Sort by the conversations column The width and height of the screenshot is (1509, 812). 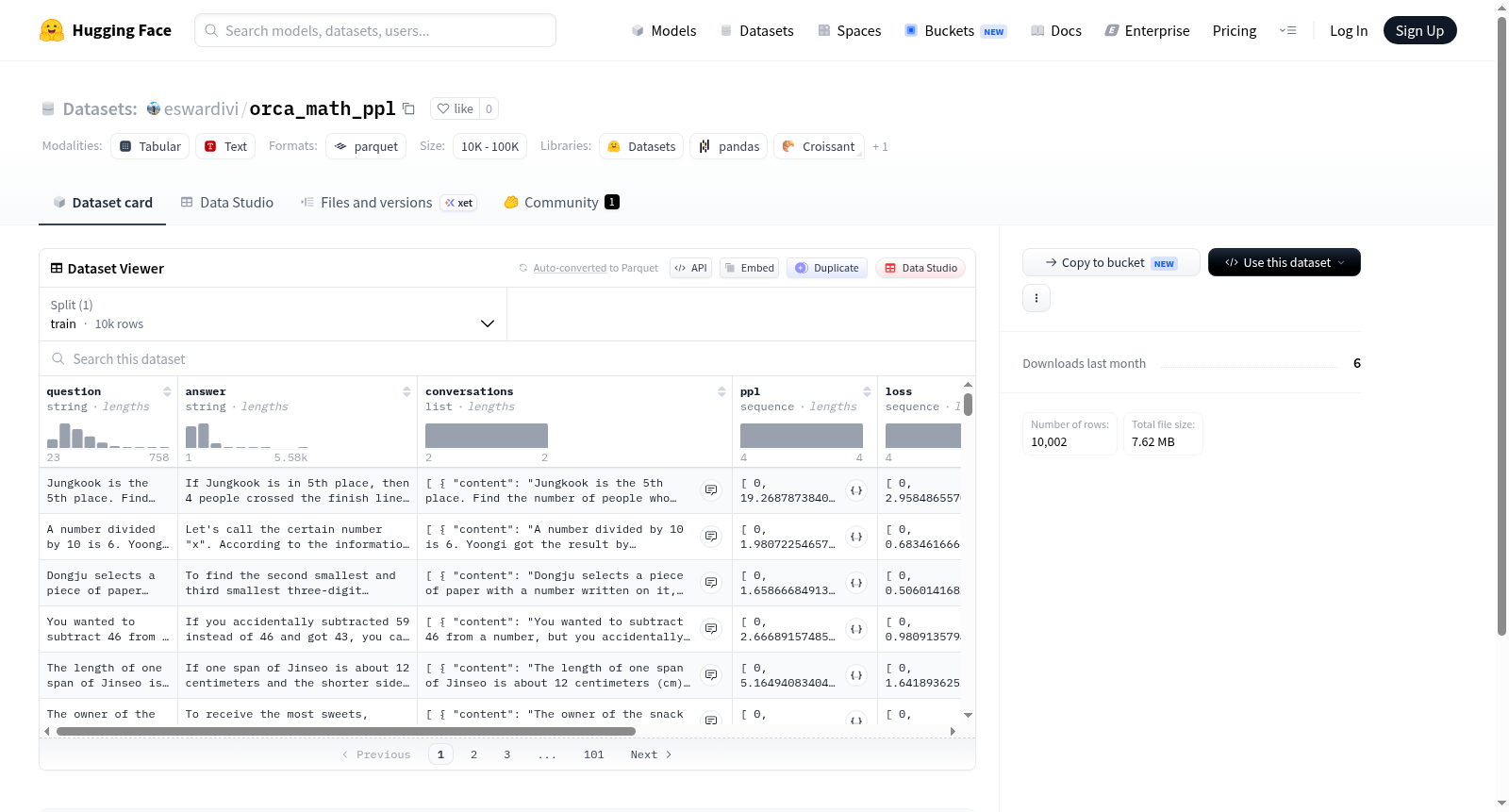pyautogui.click(x=721, y=391)
